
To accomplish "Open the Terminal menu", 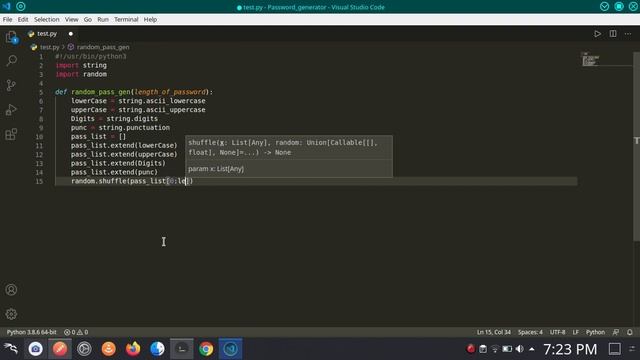I will [x=126, y=19].
